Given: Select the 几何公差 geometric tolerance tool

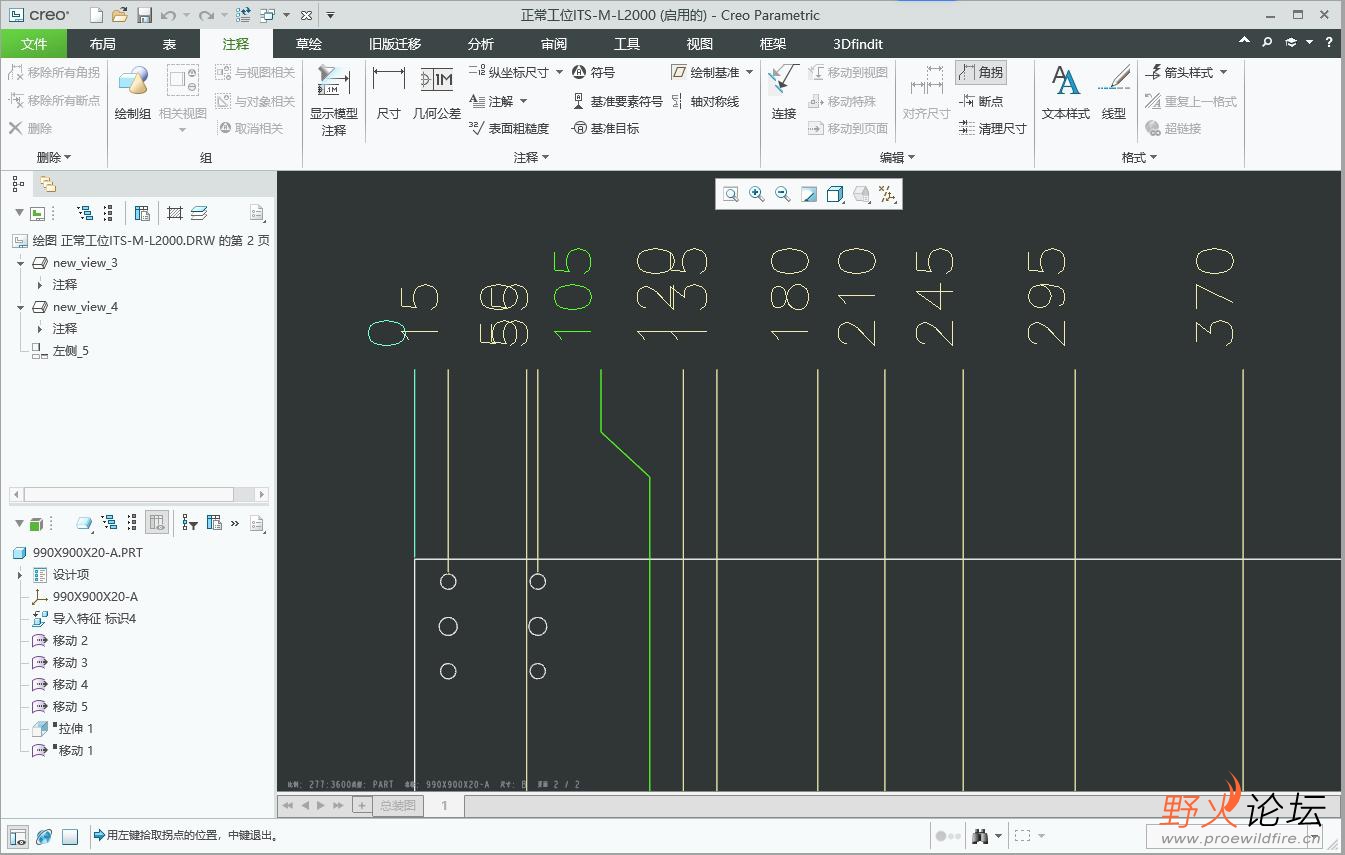Looking at the screenshot, I should pyautogui.click(x=437, y=94).
